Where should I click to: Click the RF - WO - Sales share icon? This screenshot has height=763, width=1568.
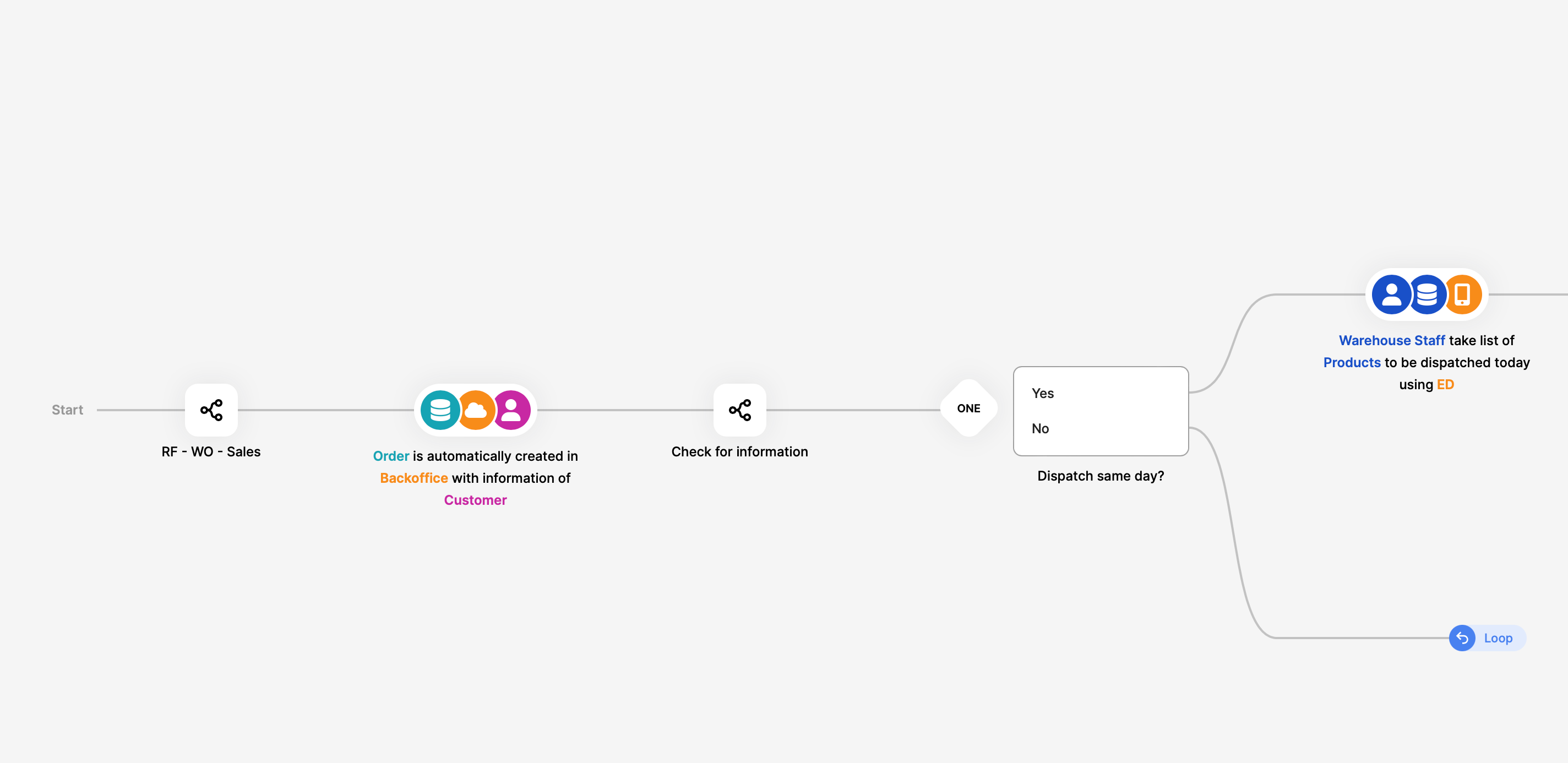(x=211, y=409)
